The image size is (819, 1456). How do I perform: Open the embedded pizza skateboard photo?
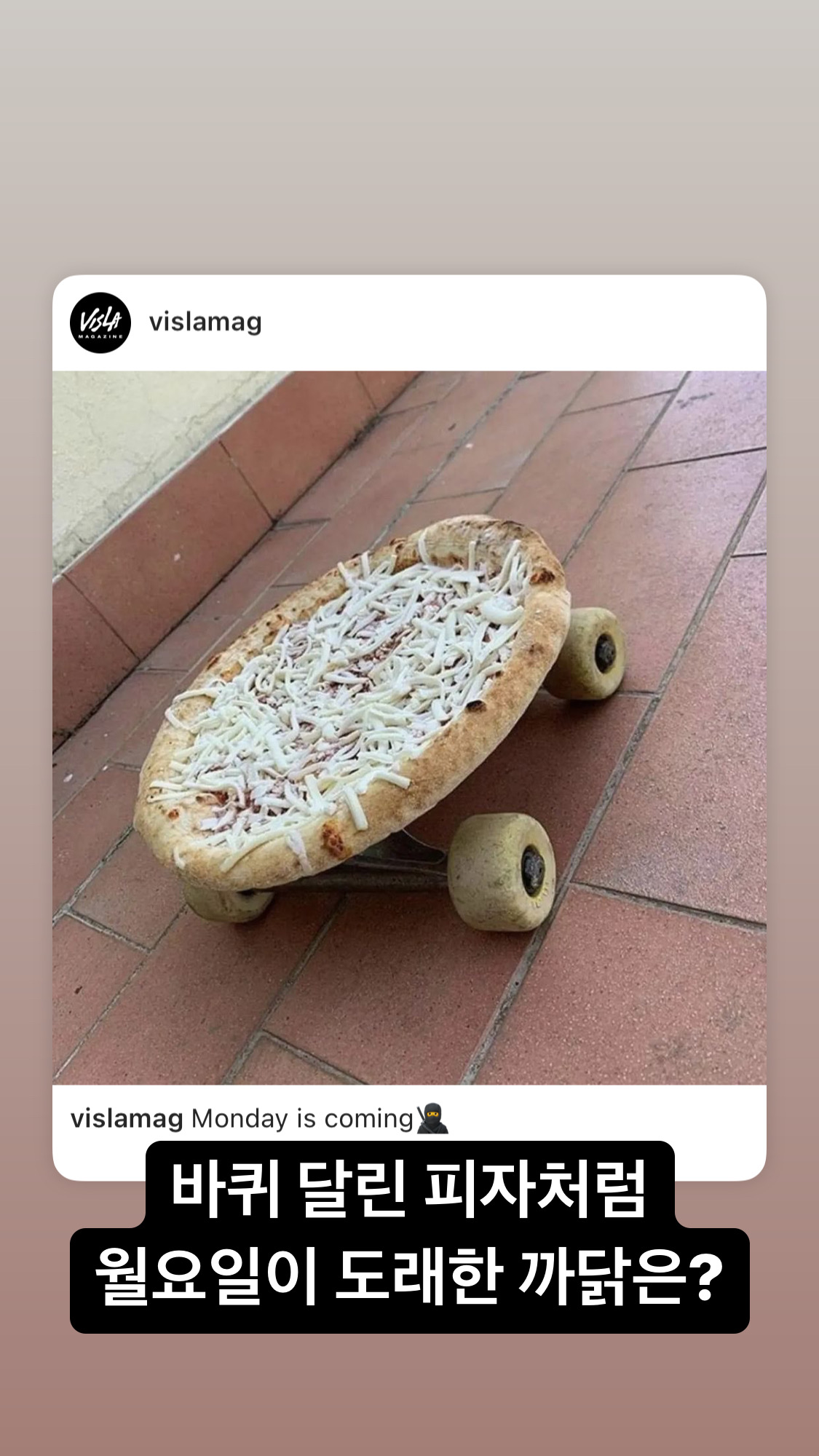pos(409,727)
